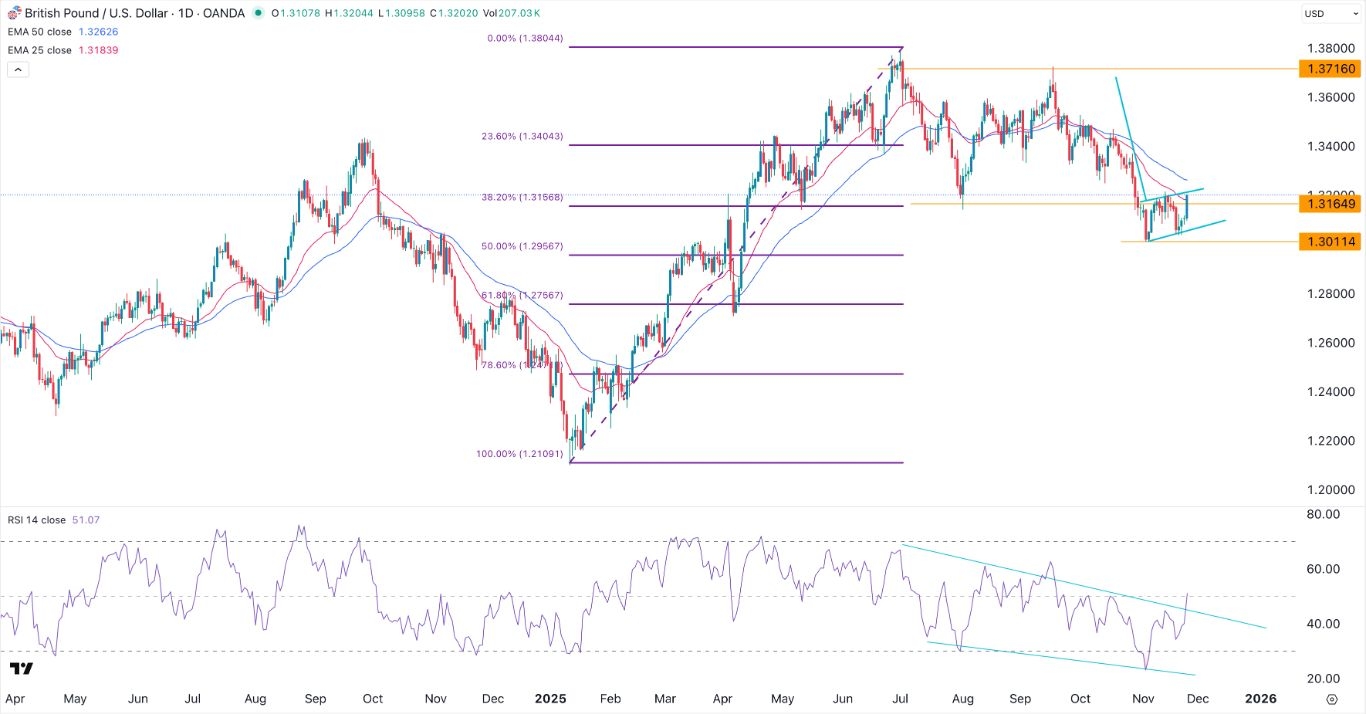Click the British Pound flag symbol icon
The image size is (1366, 714).
[x=14, y=13]
